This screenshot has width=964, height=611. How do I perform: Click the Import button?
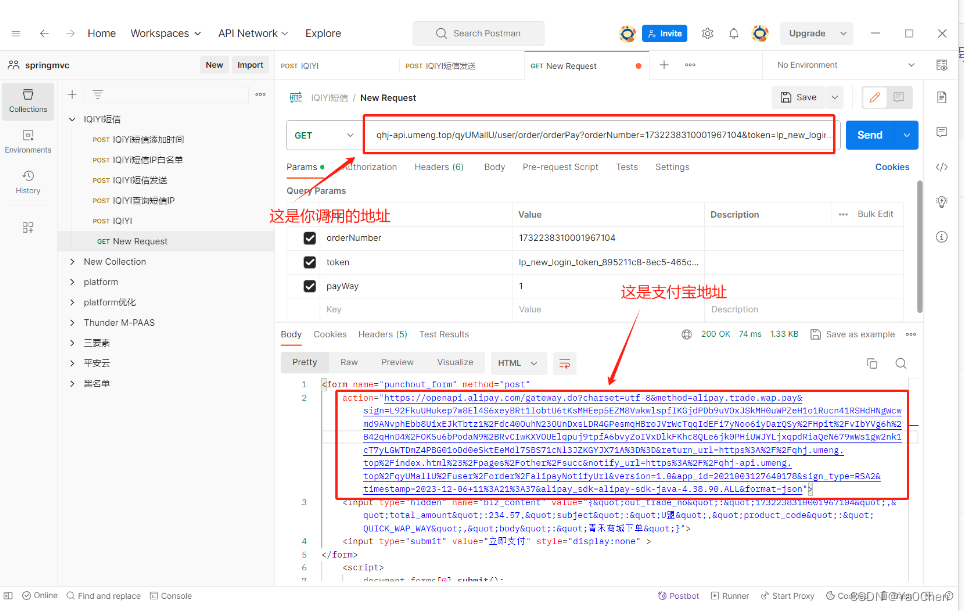(x=250, y=65)
